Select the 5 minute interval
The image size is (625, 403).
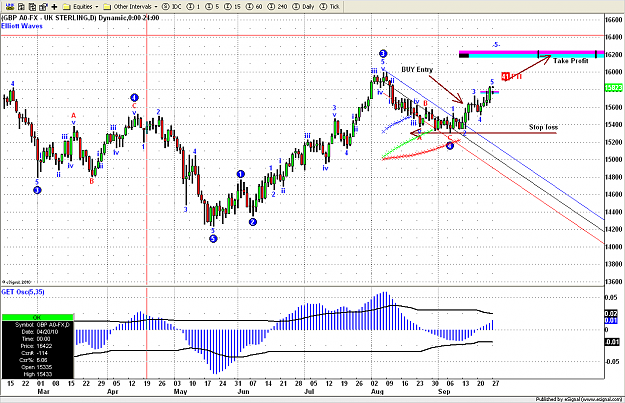point(212,6)
